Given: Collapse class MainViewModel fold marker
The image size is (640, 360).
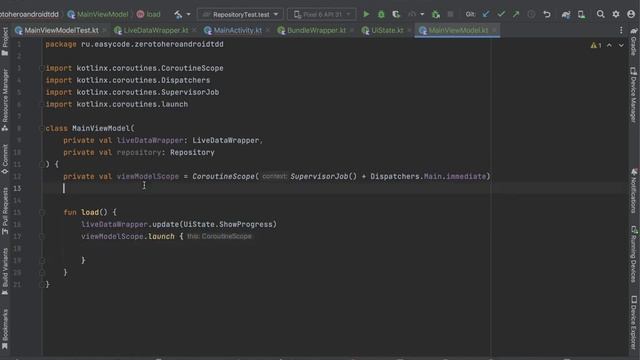Looking at the screenshot, I should pyautogui.click(x=42, y=128).
